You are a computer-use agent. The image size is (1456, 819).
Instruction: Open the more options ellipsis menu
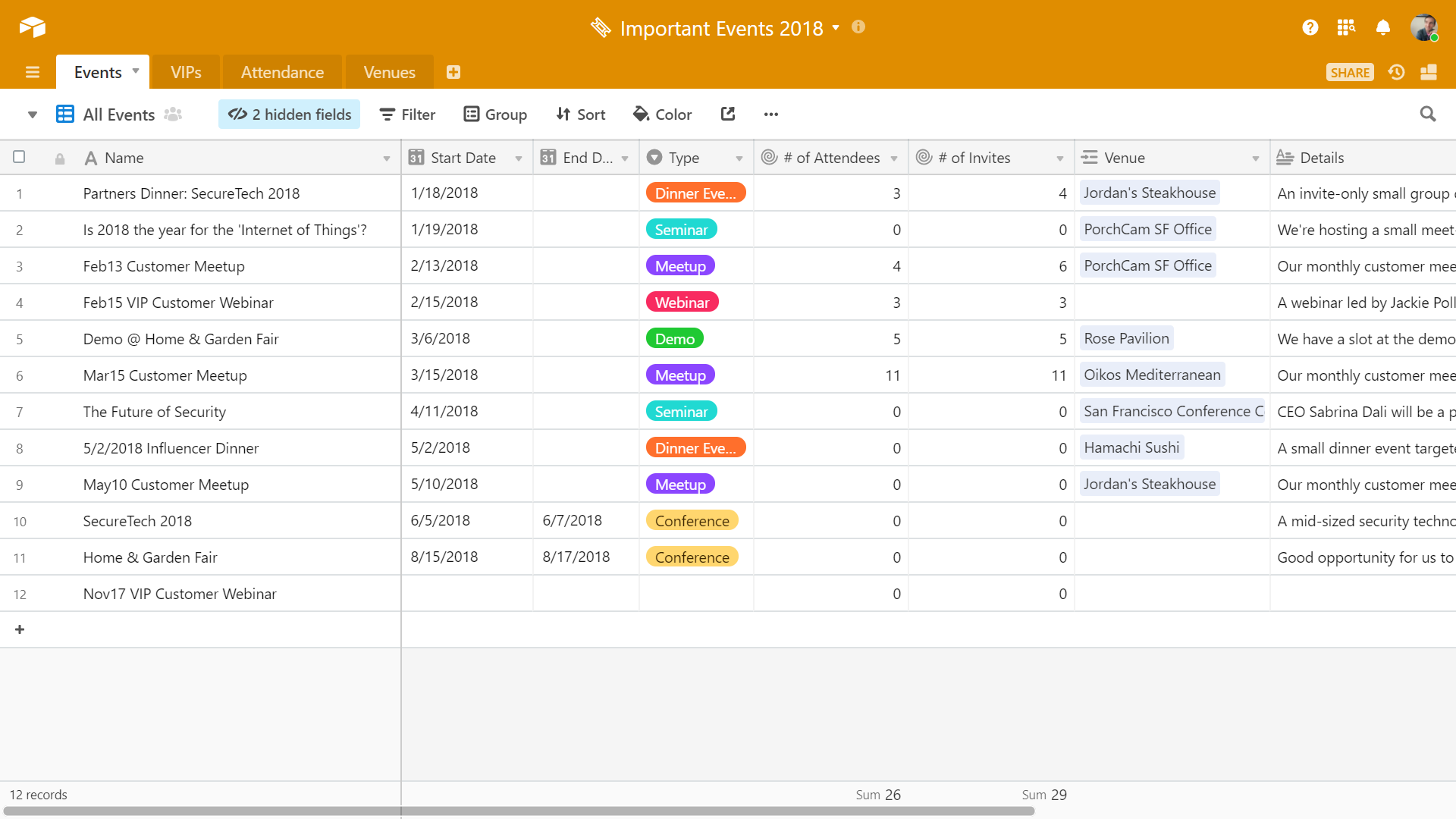(x=771, y=115)
